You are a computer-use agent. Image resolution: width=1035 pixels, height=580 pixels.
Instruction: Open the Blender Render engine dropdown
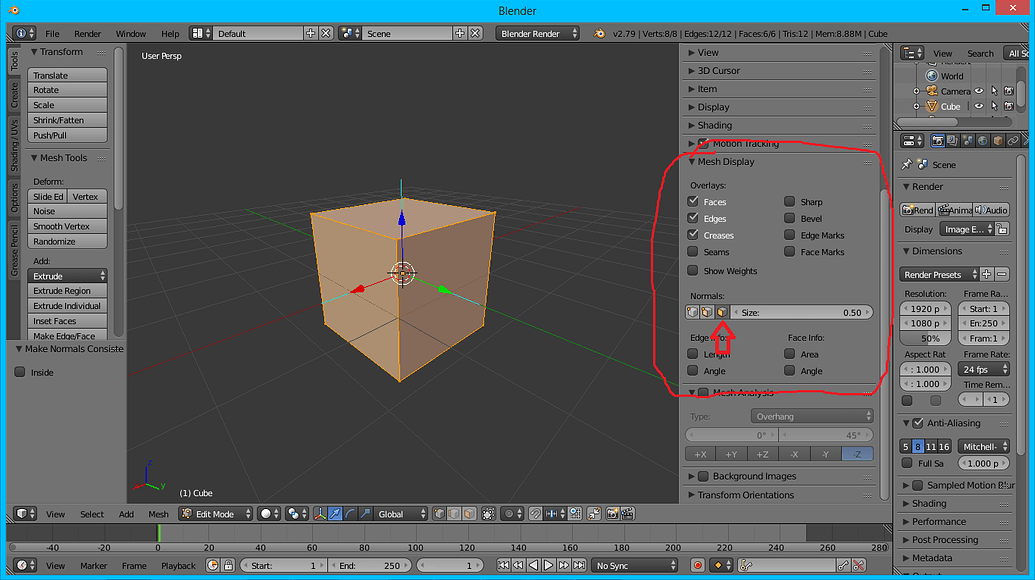(538, 33)
